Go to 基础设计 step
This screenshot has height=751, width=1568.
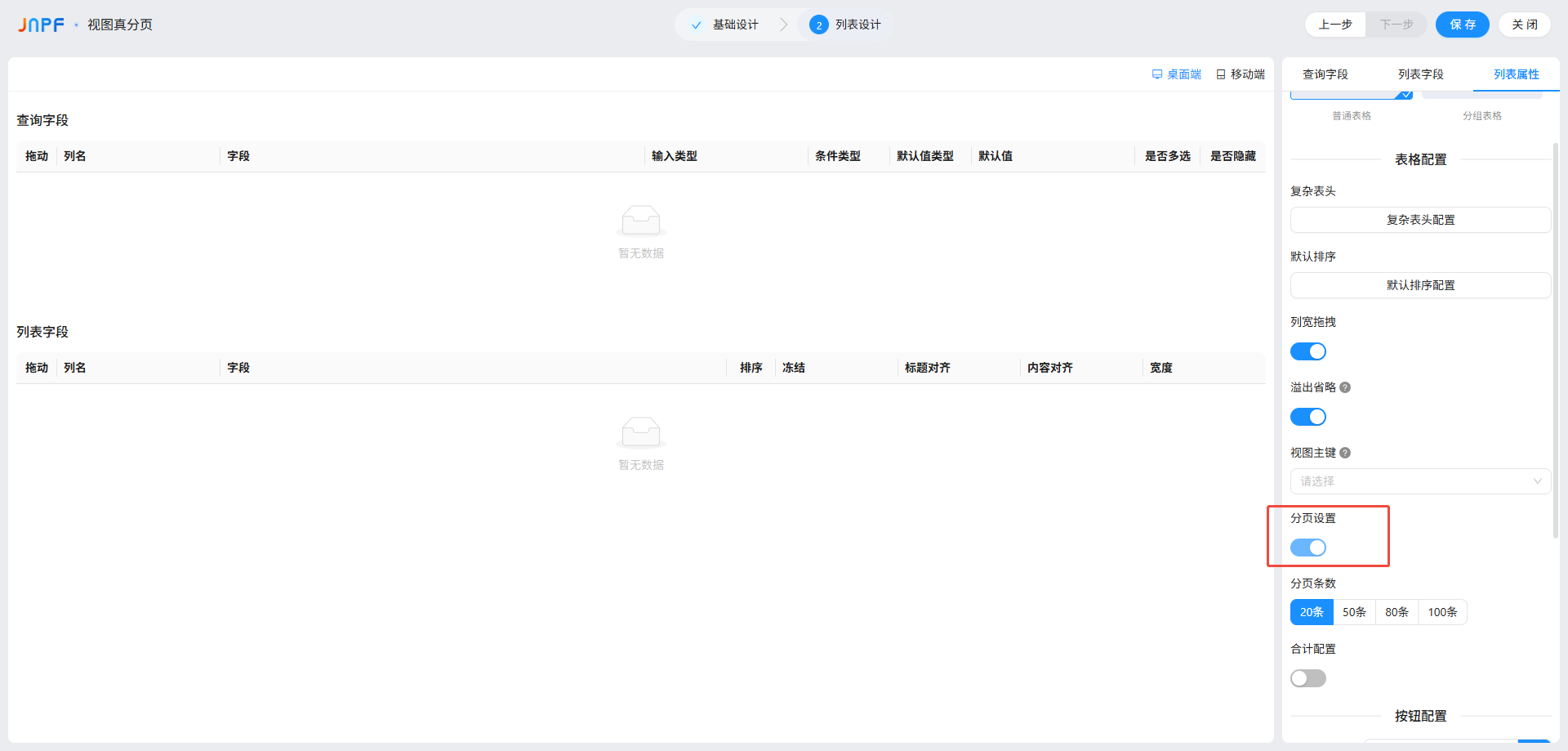725,25
